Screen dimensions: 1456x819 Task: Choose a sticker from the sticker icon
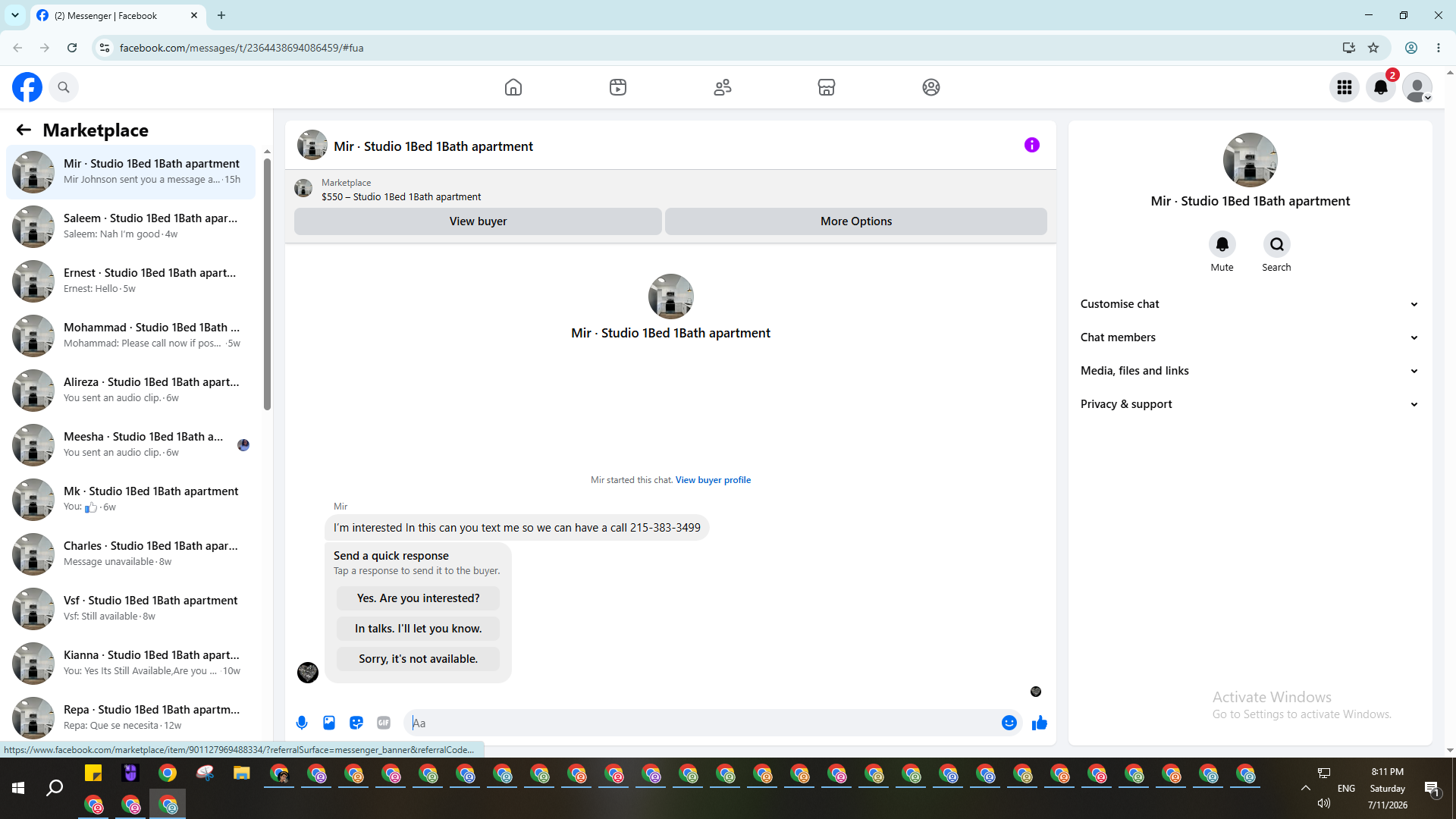coord(356,723)
